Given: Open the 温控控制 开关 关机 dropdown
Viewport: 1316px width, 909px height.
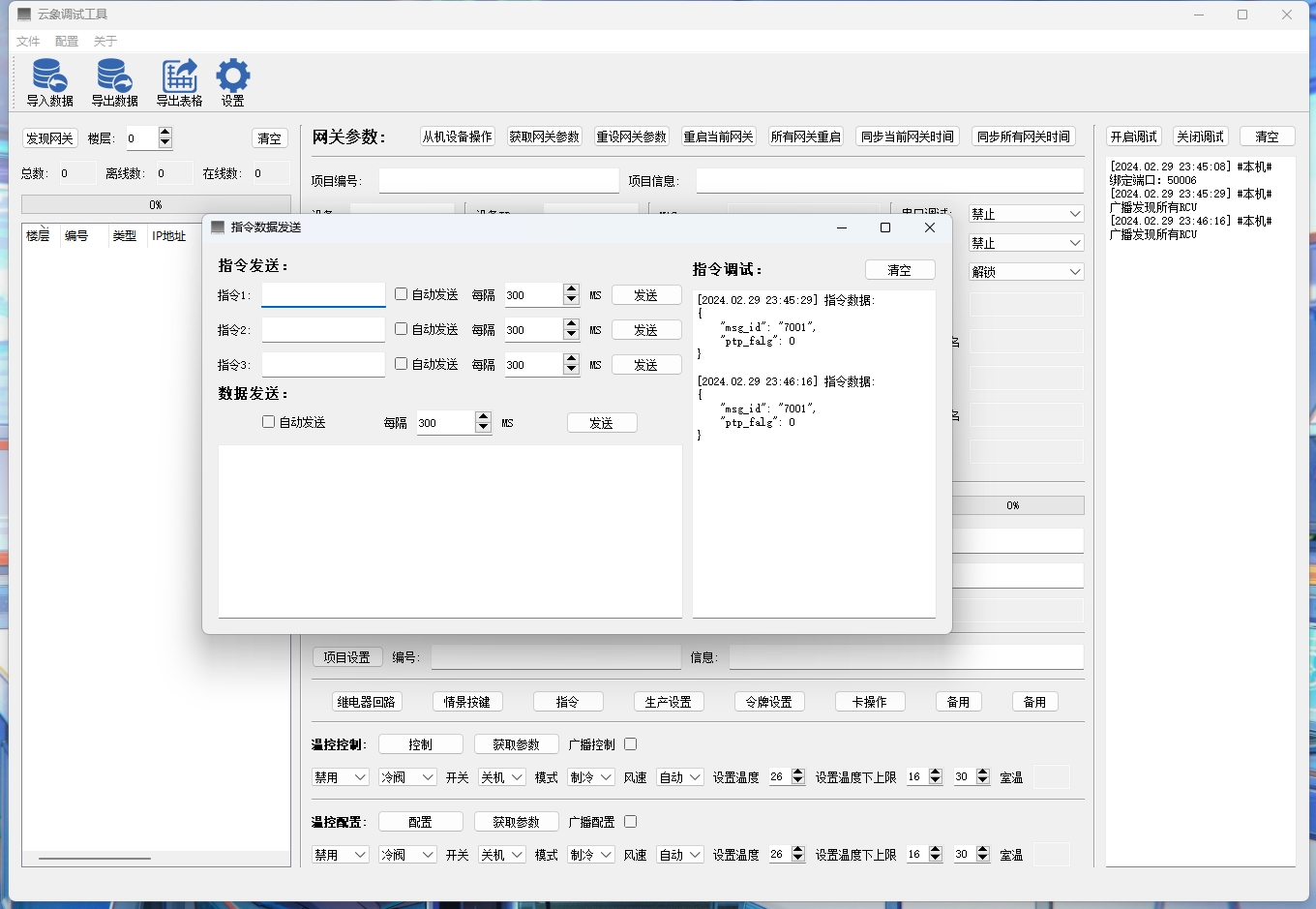Looking at the screenshot, I should tap(502, 777).
